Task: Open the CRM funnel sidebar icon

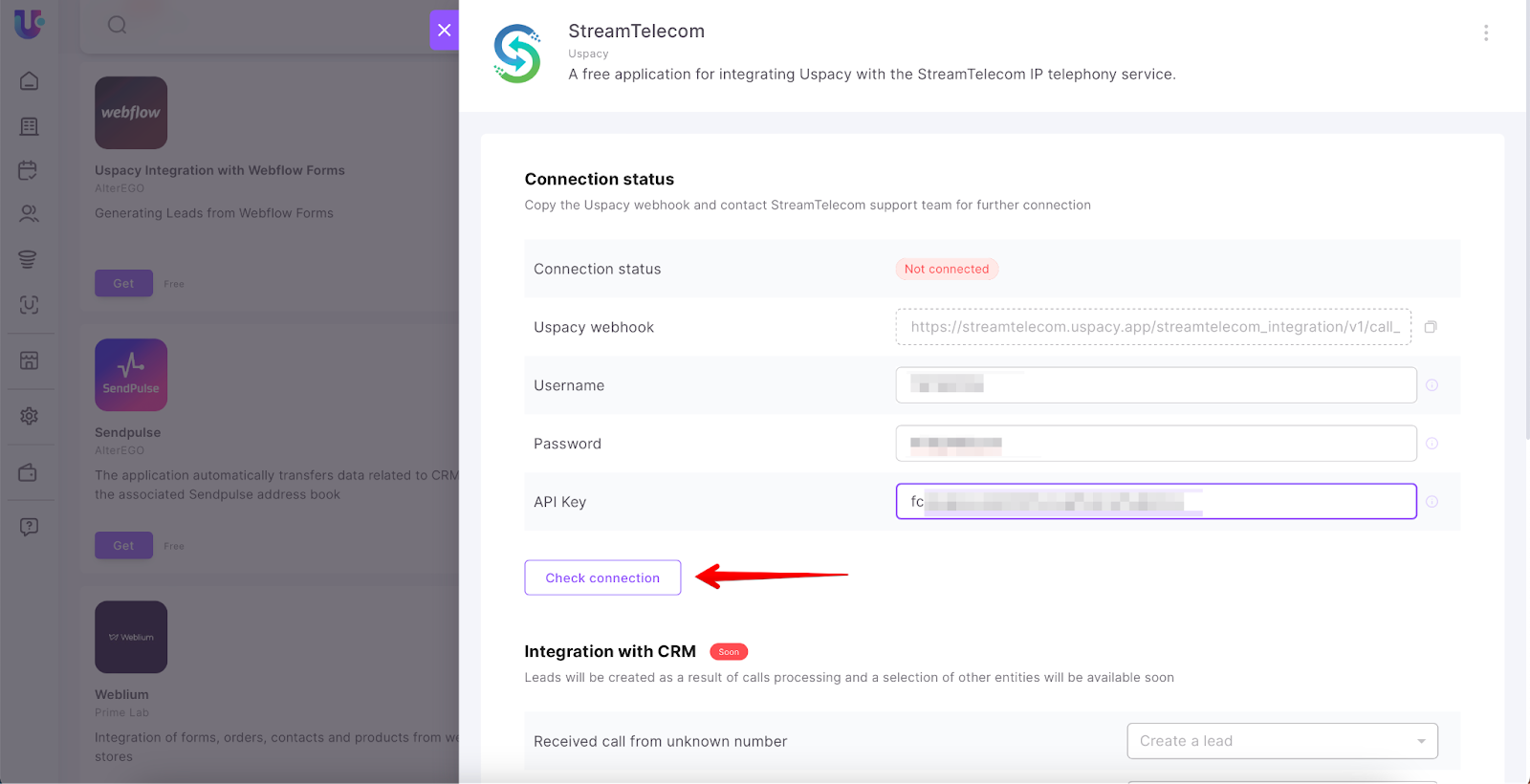Action: point(29,259)
